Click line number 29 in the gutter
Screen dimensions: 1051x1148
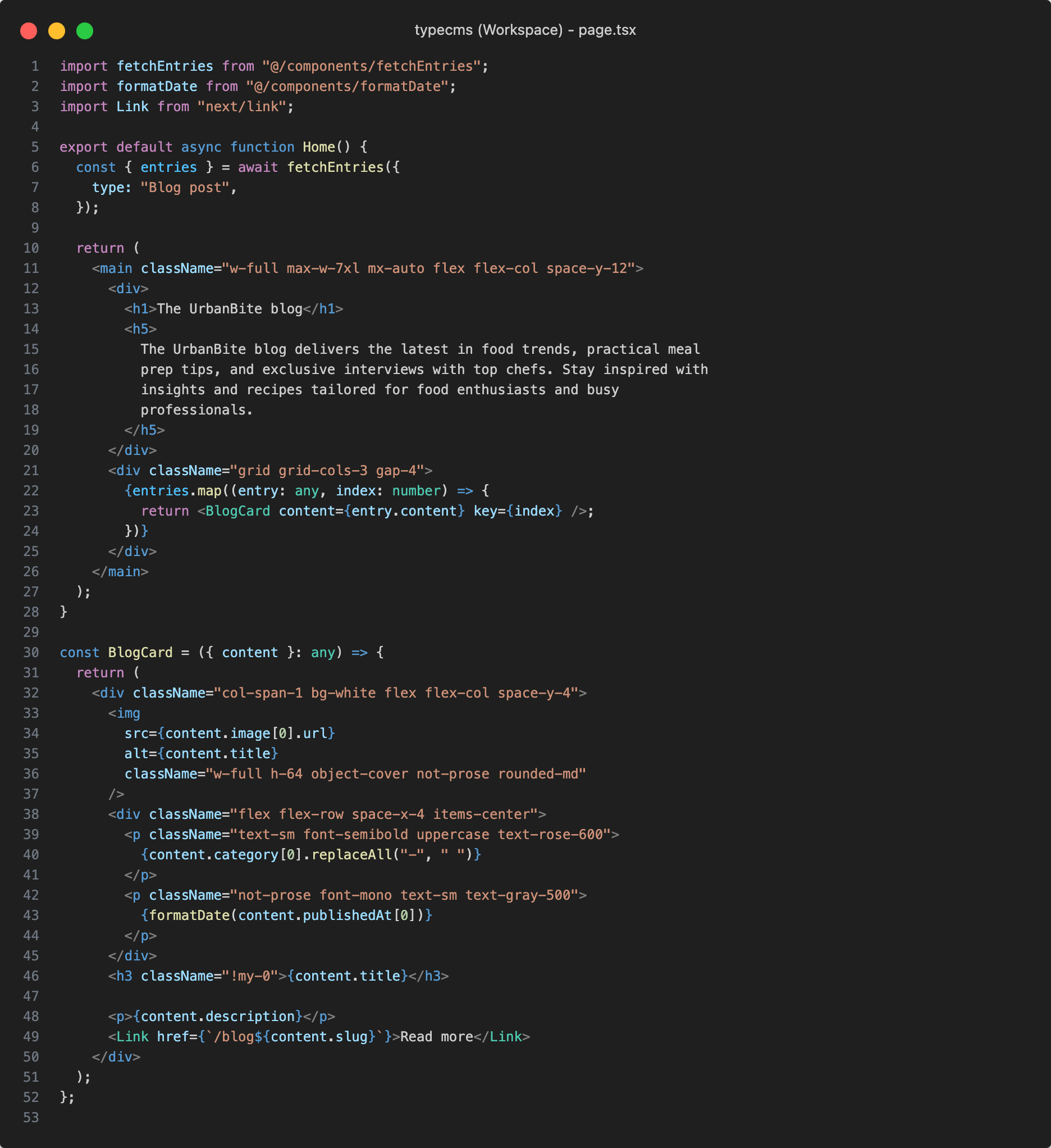tap(31, 632)
